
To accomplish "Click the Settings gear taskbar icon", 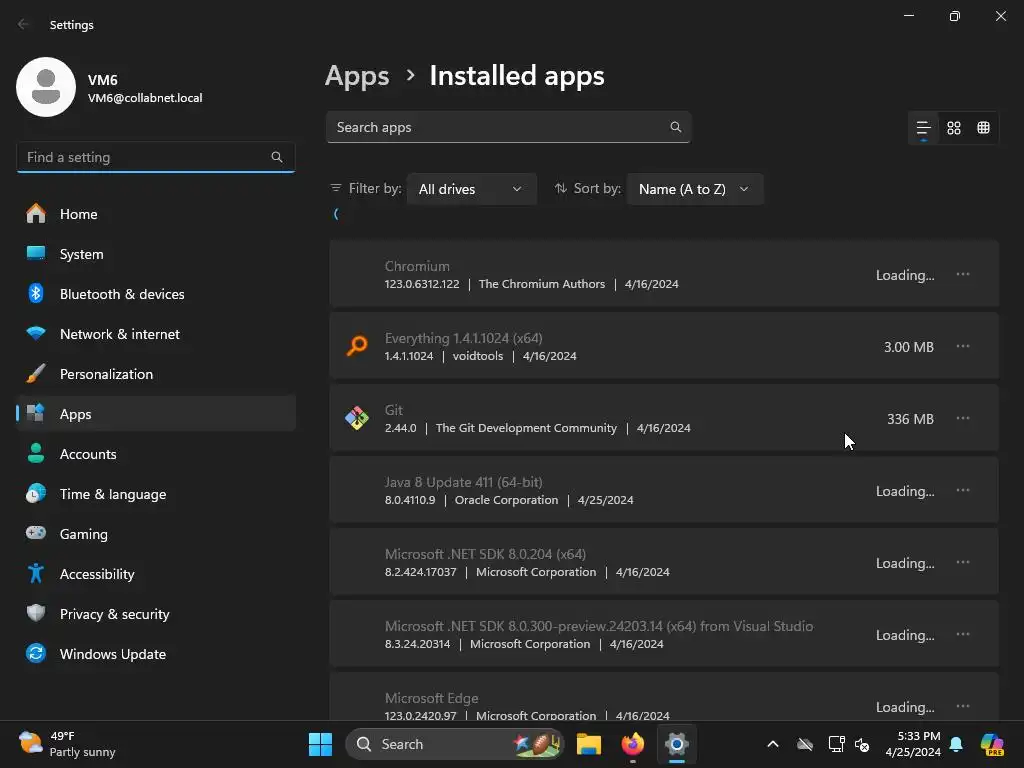I will [677, 744].
